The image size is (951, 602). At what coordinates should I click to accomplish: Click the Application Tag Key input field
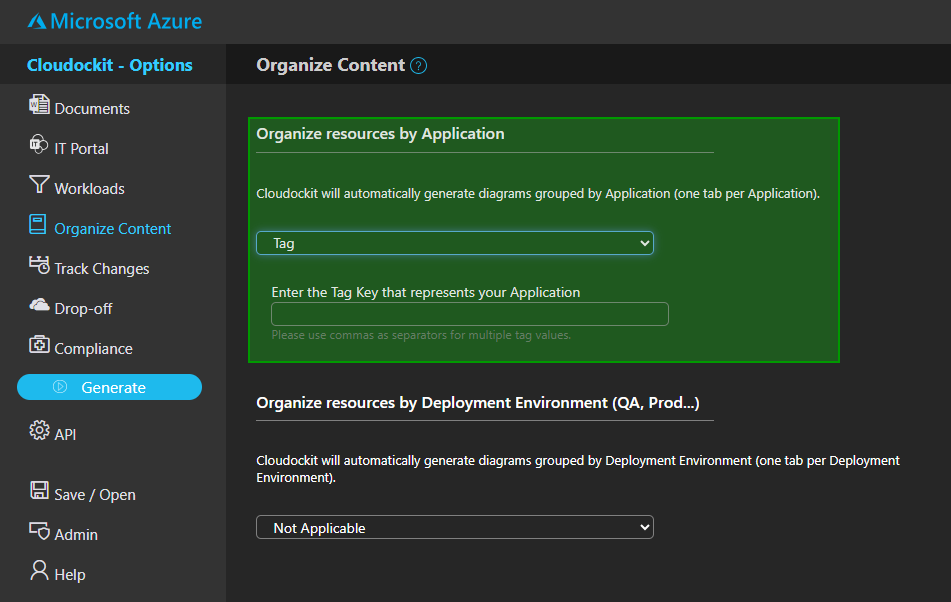pos(469,314)
